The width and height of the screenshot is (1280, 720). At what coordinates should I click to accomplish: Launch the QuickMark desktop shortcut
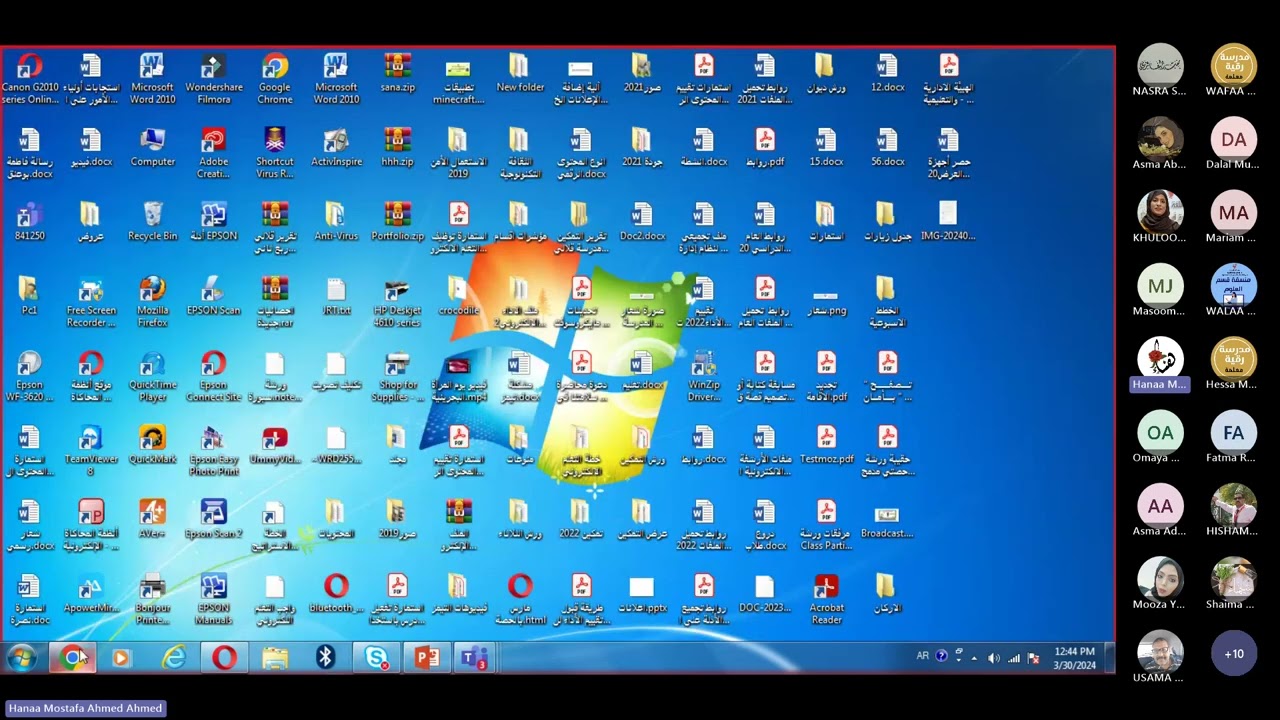click(152, 444)
